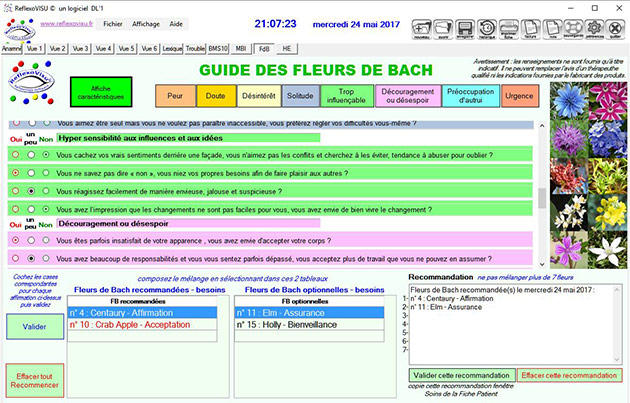This screenshot has width=630, height=403.
Task: Select Oui for 'Vous réagissez facilement' question
Action: pyautogui.click(x=16, y=191)
